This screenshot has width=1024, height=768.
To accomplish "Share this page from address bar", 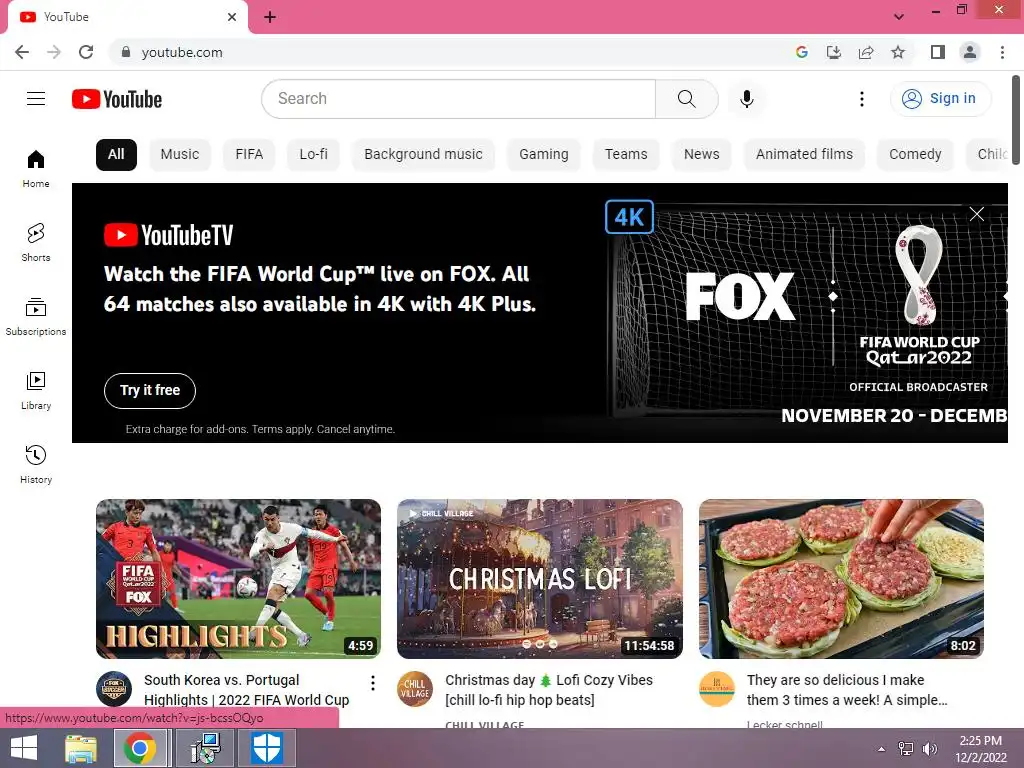I will 866,52.
